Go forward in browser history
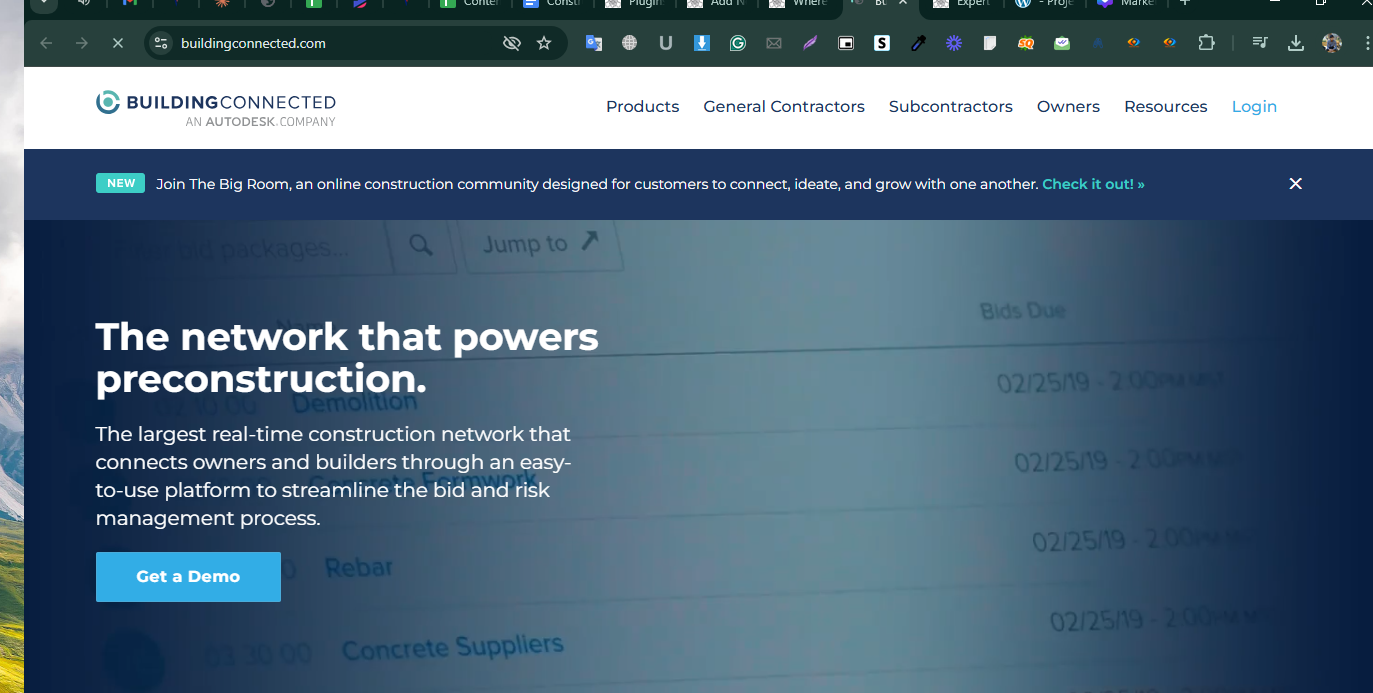This screenshot has height=693, width=1373. [82, 43]
